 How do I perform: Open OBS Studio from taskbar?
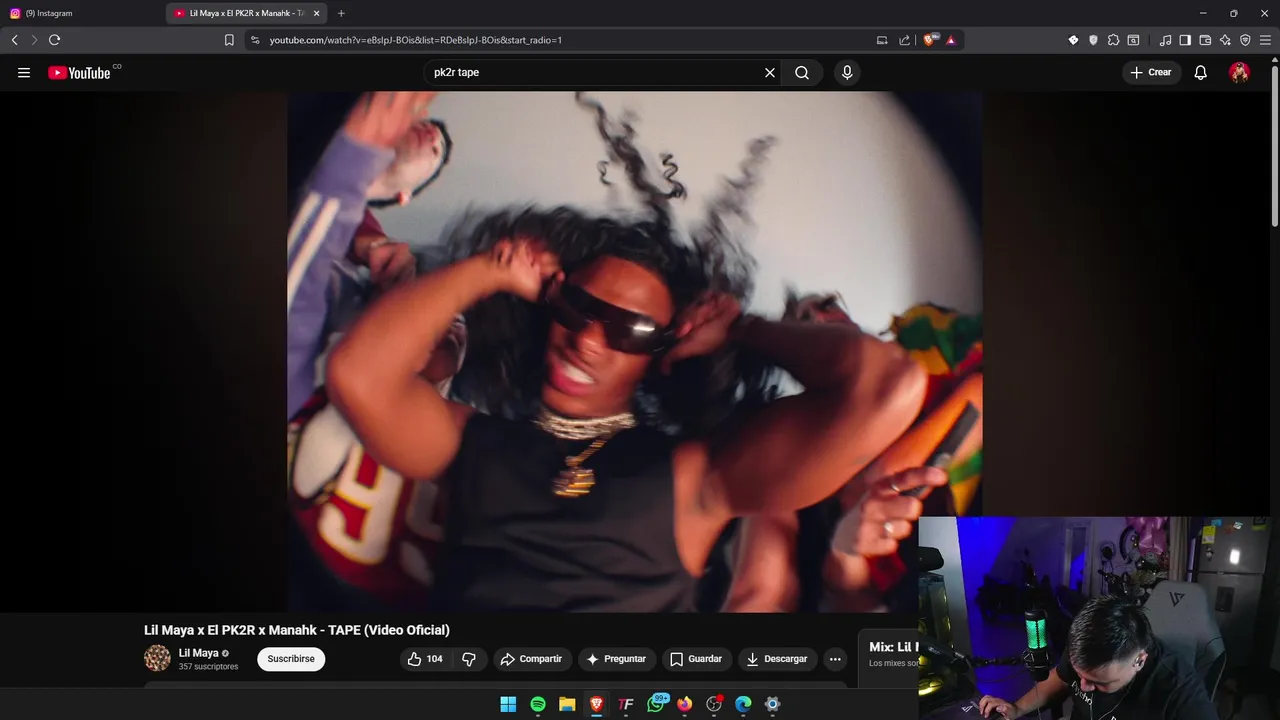[x=714, y=704]
